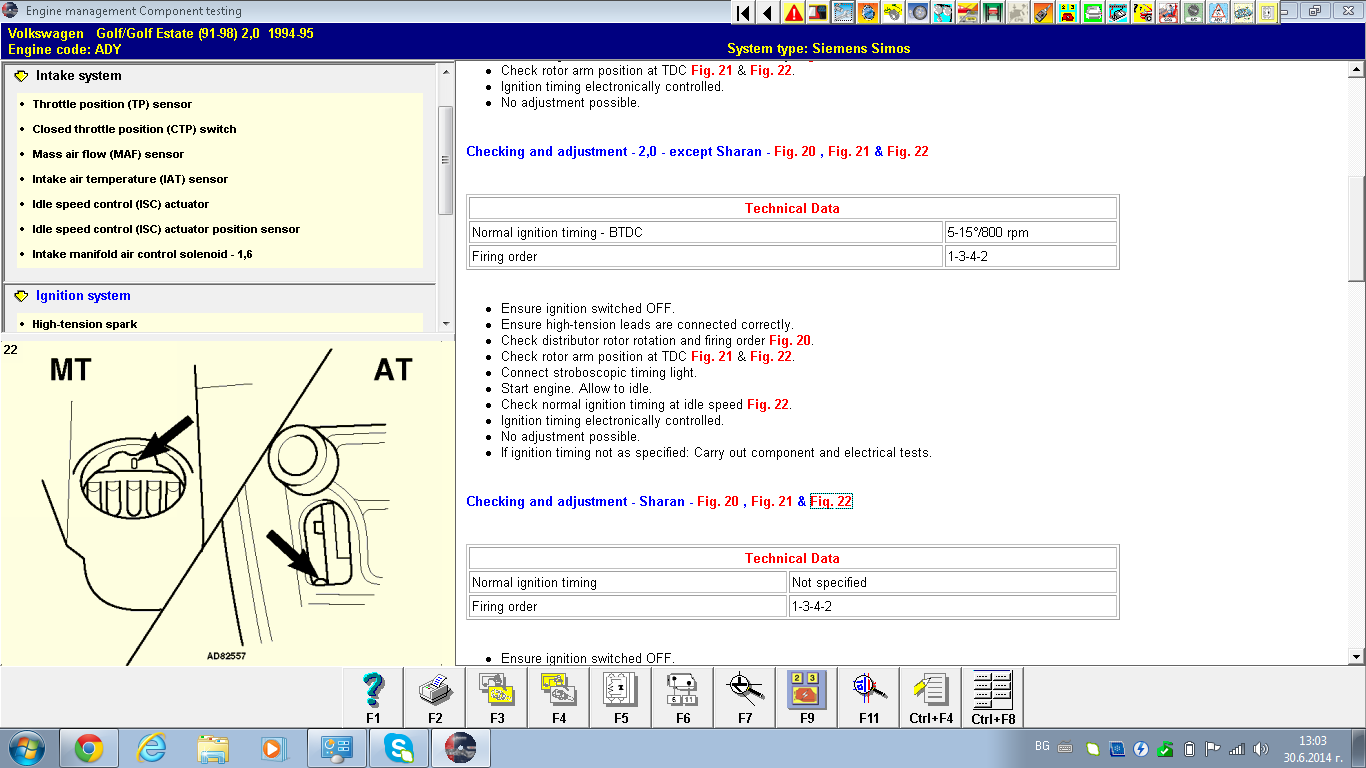This screenshot has height=768, width=1366.
Task: Open the F5 wiring diagram icon
Action: pos(621,697)
